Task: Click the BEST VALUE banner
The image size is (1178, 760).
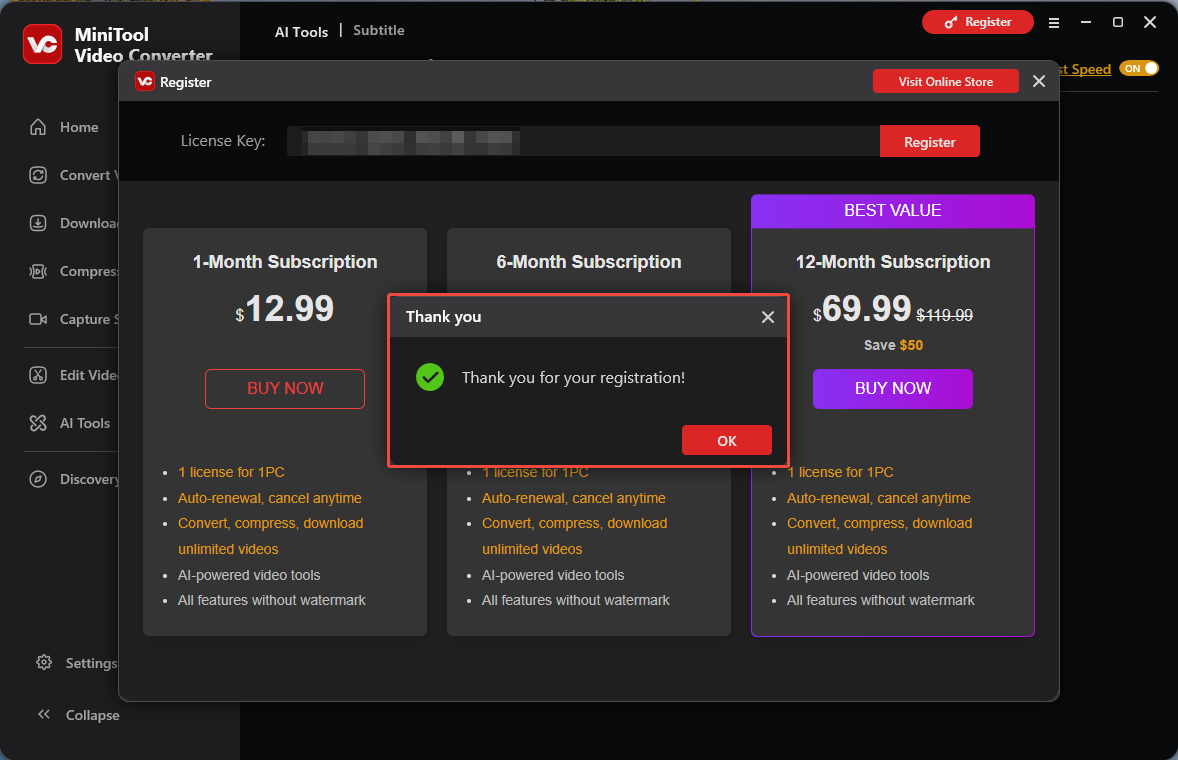Action: (x=893, y=211)
